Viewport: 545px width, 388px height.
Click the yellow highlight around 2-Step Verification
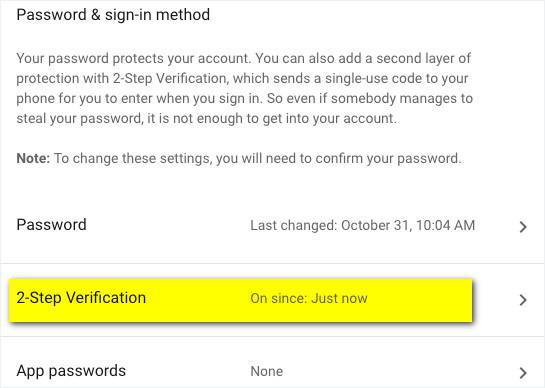click(241, 300)
